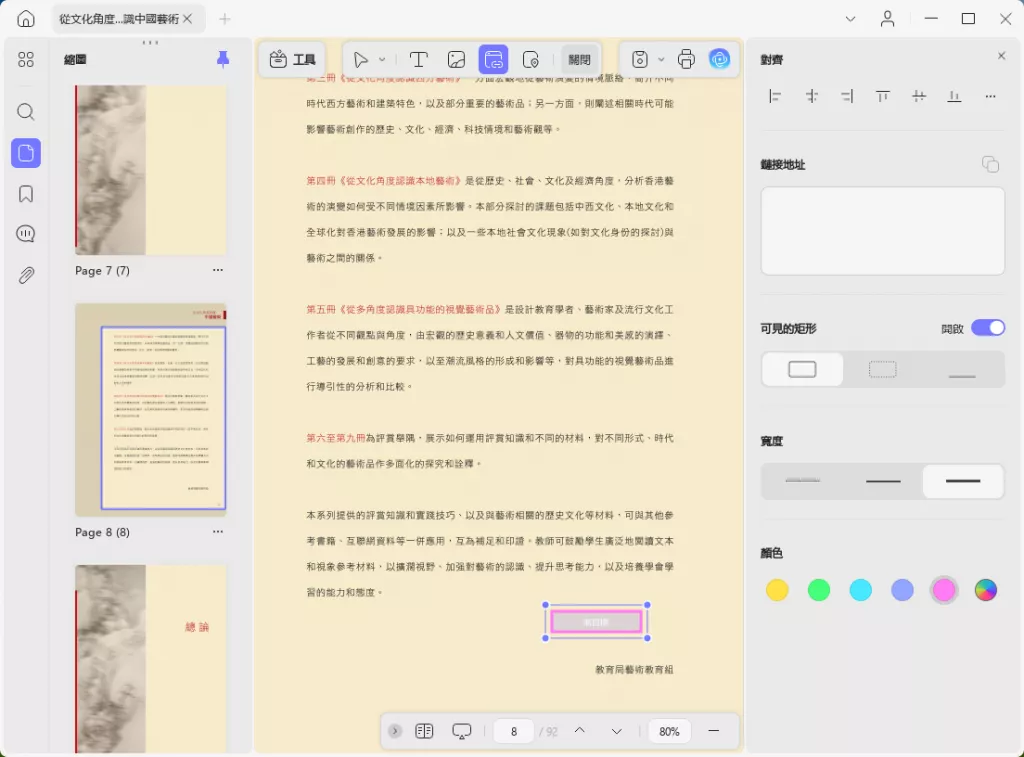Select the Page 7 thumbnail

[150, 170]
